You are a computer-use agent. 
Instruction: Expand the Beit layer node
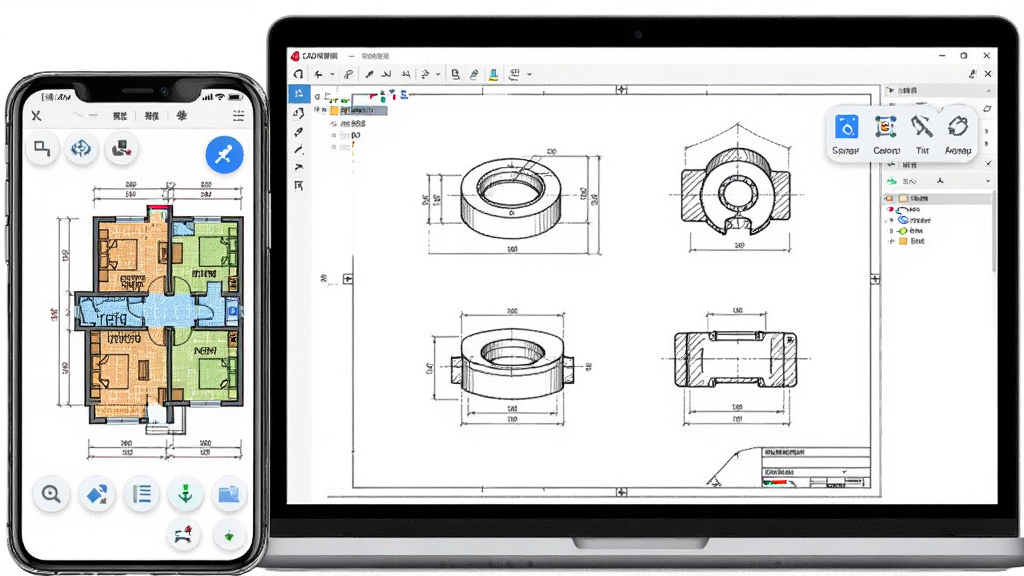tap(891, 241)
